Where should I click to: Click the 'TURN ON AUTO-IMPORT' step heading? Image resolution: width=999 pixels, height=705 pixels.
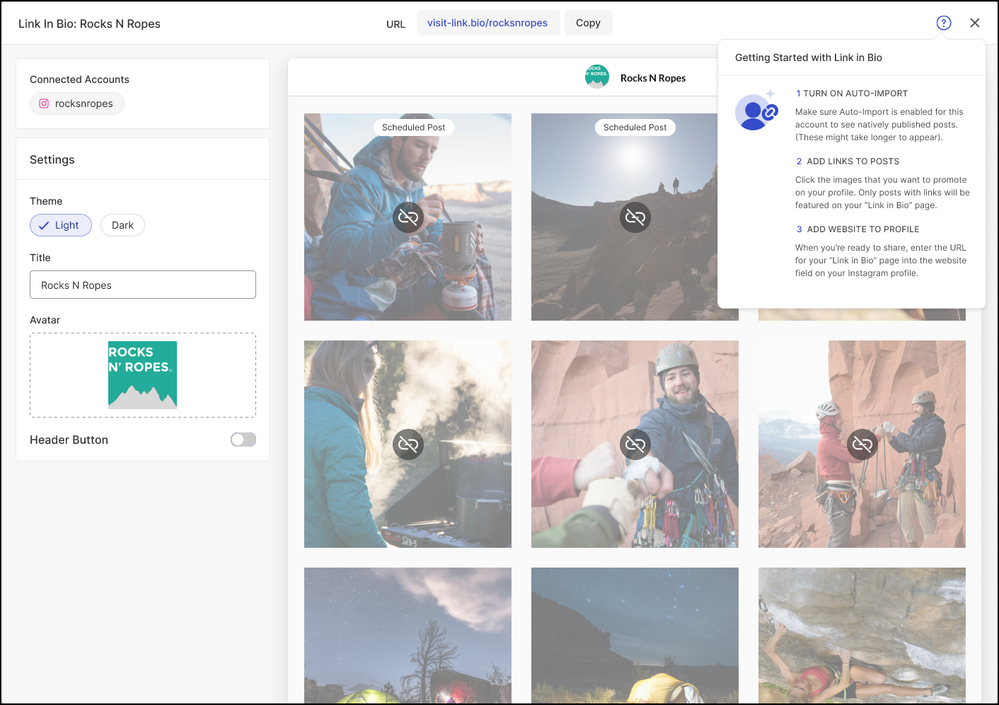tap(852, 93)
